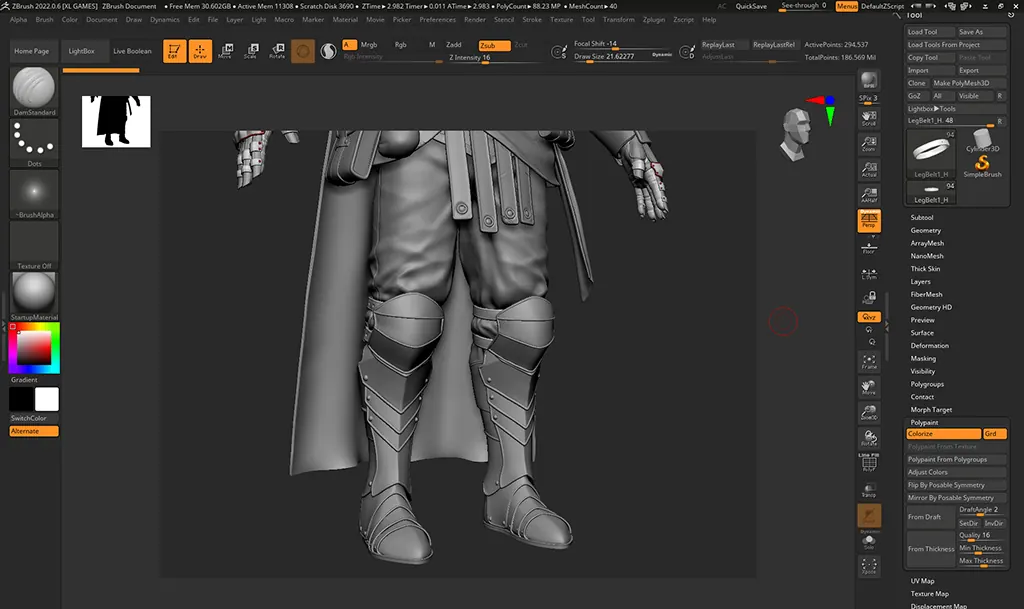Open LightBox
This screenshot has height=609, width=1024.
click(x=82, y=51)
